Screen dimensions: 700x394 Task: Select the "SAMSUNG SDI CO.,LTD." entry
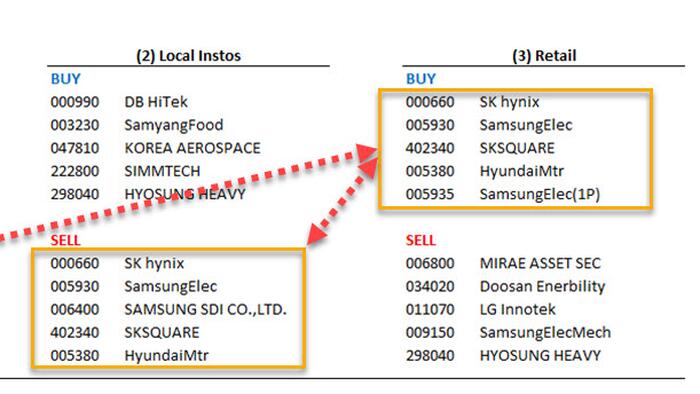(x=205, y=310)
